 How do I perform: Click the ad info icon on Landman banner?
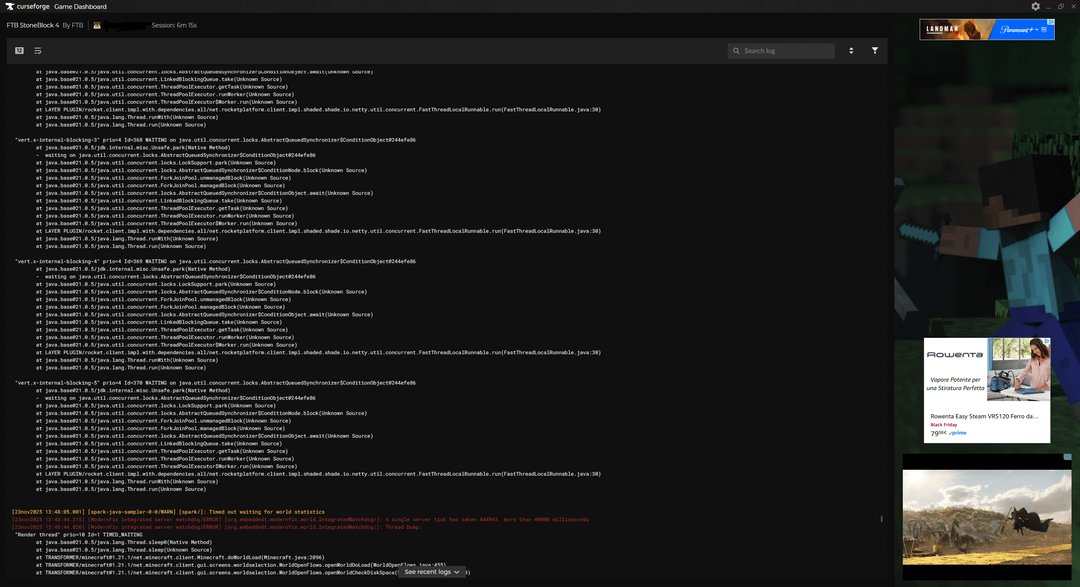1050,23
